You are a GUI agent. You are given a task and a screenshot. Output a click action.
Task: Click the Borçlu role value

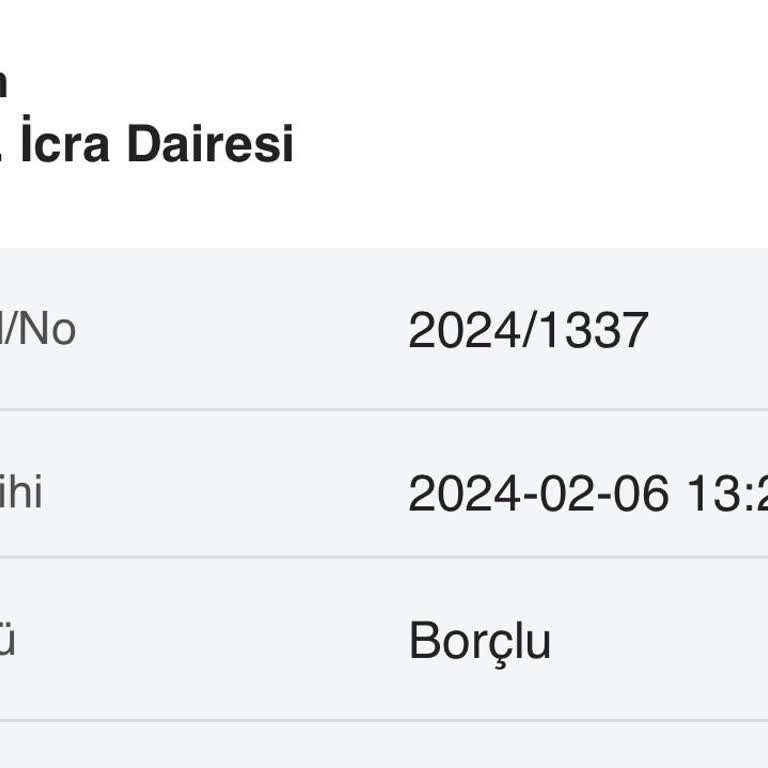(x=479, y=641)
